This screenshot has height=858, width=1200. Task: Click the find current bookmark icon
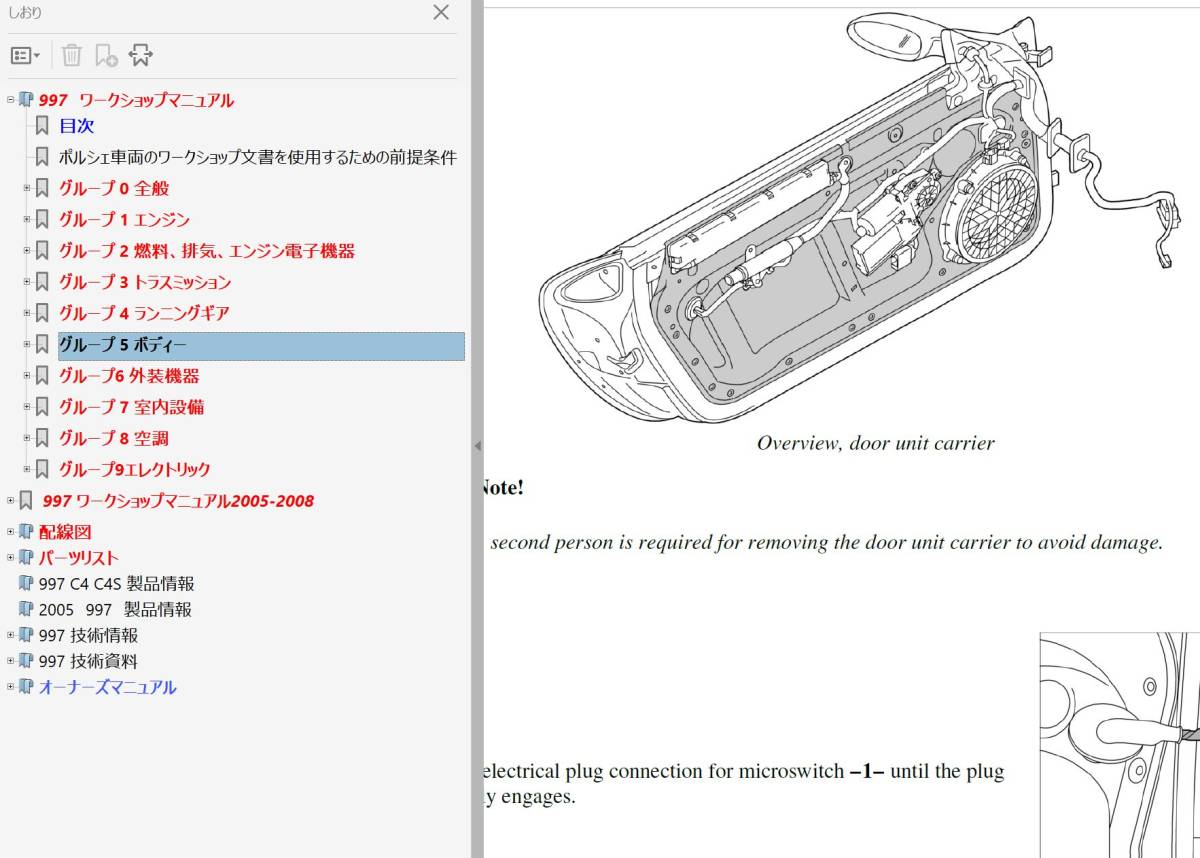(x=141, y=55)
